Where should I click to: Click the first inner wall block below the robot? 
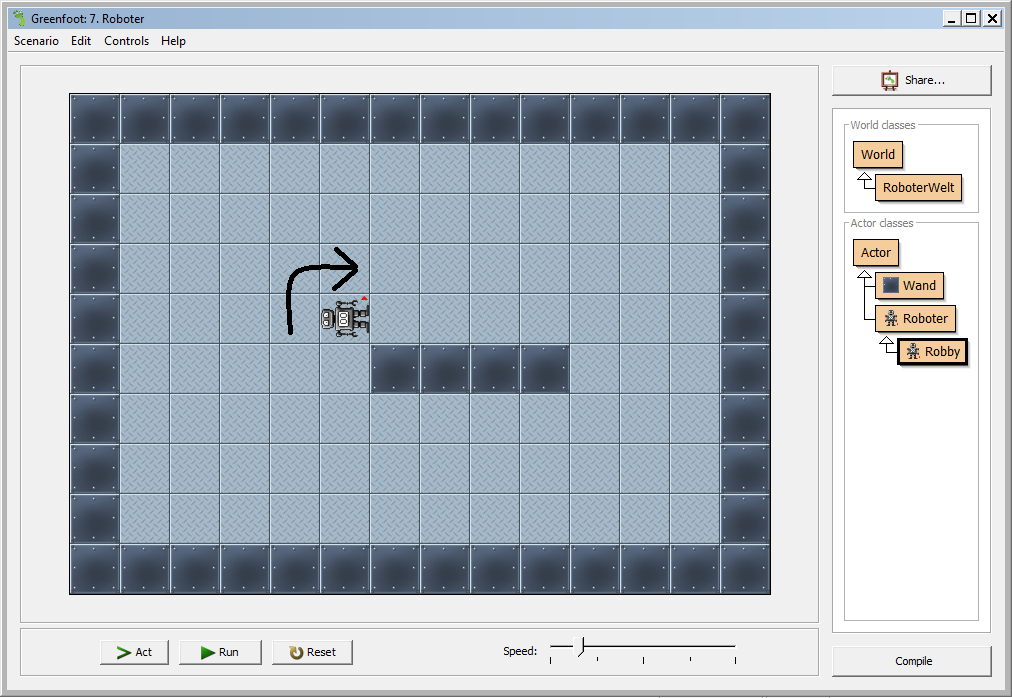(395, 369)
